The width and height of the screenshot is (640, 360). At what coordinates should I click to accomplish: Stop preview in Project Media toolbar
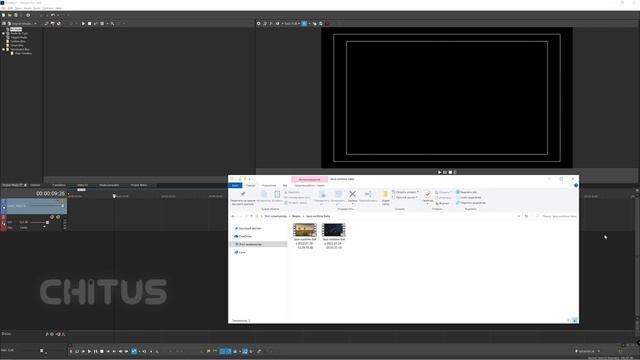pos(89,24)
